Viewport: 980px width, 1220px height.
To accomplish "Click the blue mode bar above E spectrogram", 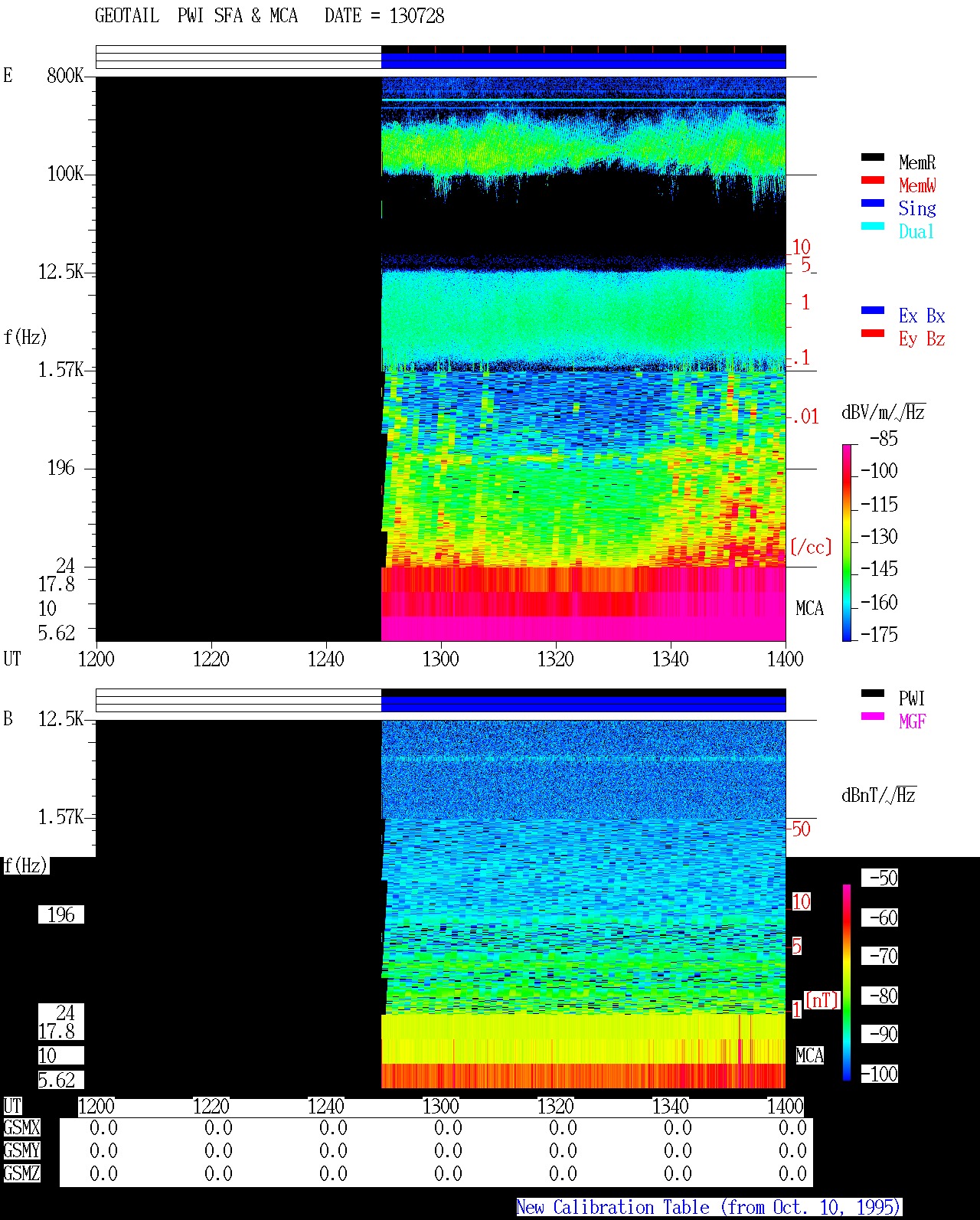I will (x=583, y=61).
